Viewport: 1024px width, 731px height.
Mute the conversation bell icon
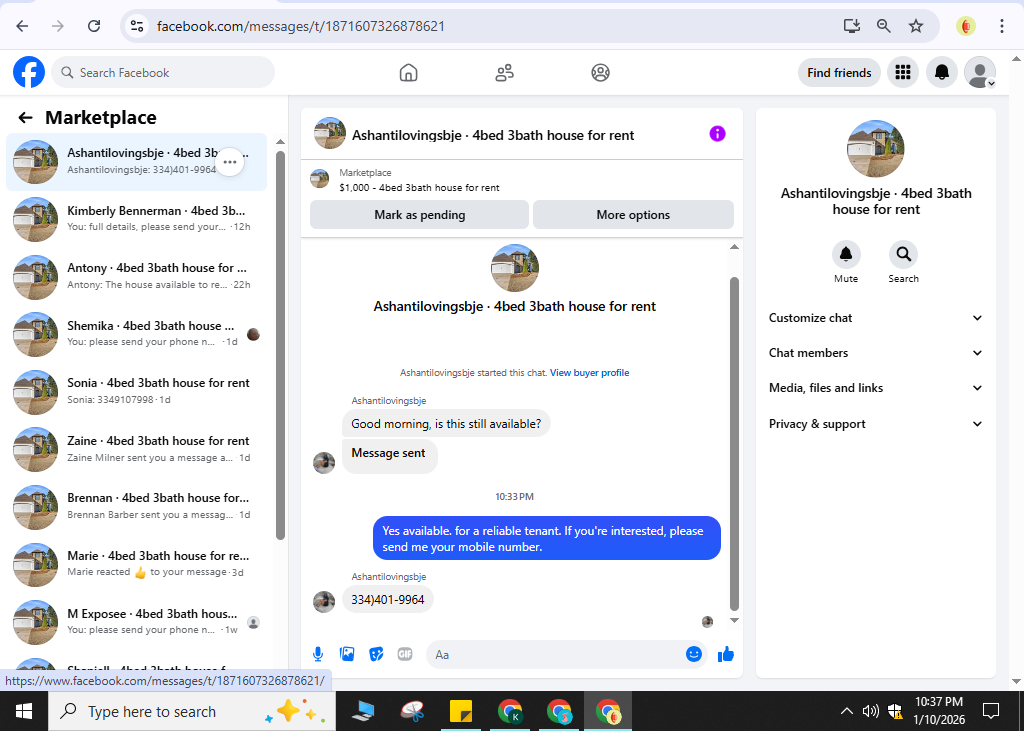pos(846,255)
